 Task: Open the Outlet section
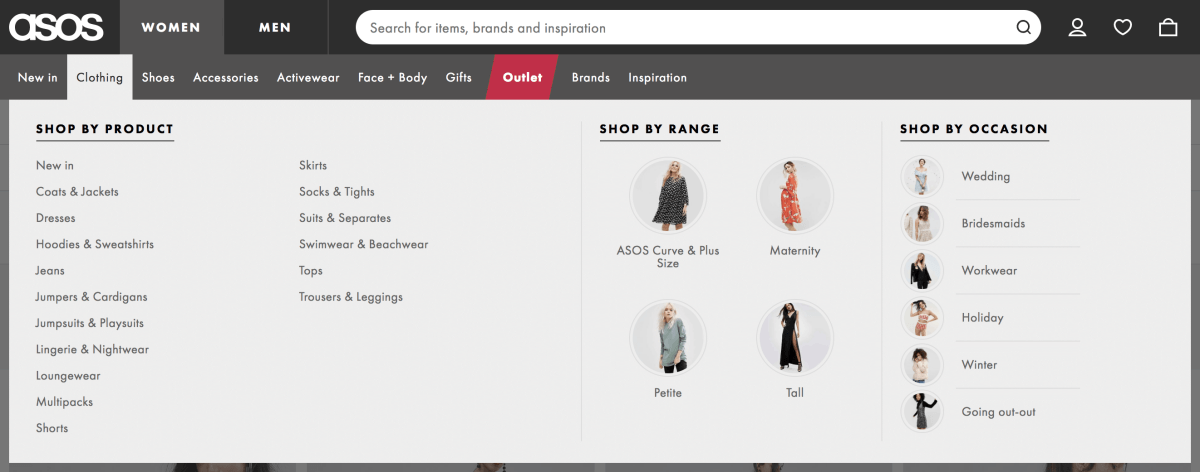click(x=522, y=78)
